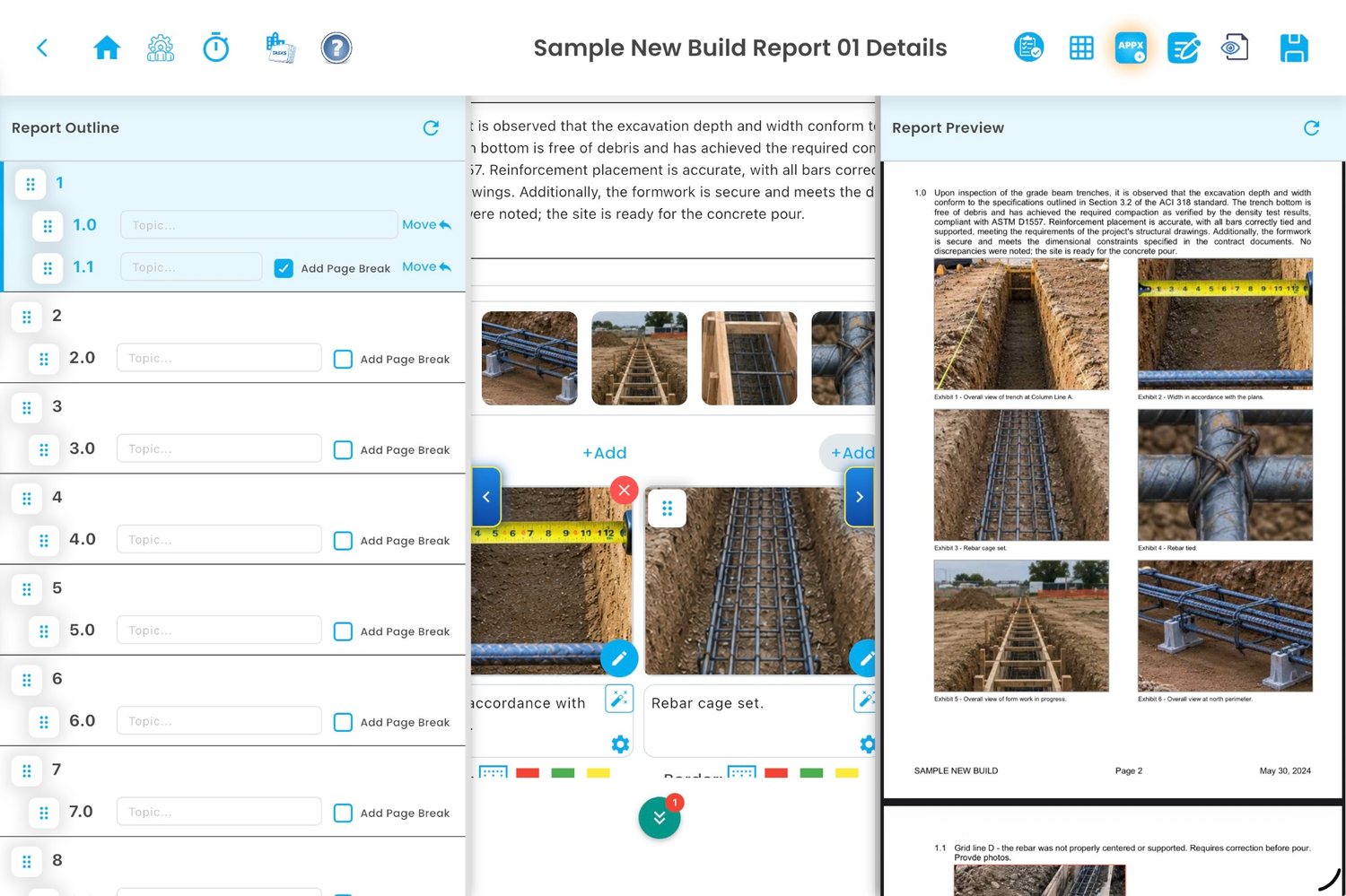Click the drag handle for item 1.0
This screenshot has width=1346, height=896.
click(48, 226)
